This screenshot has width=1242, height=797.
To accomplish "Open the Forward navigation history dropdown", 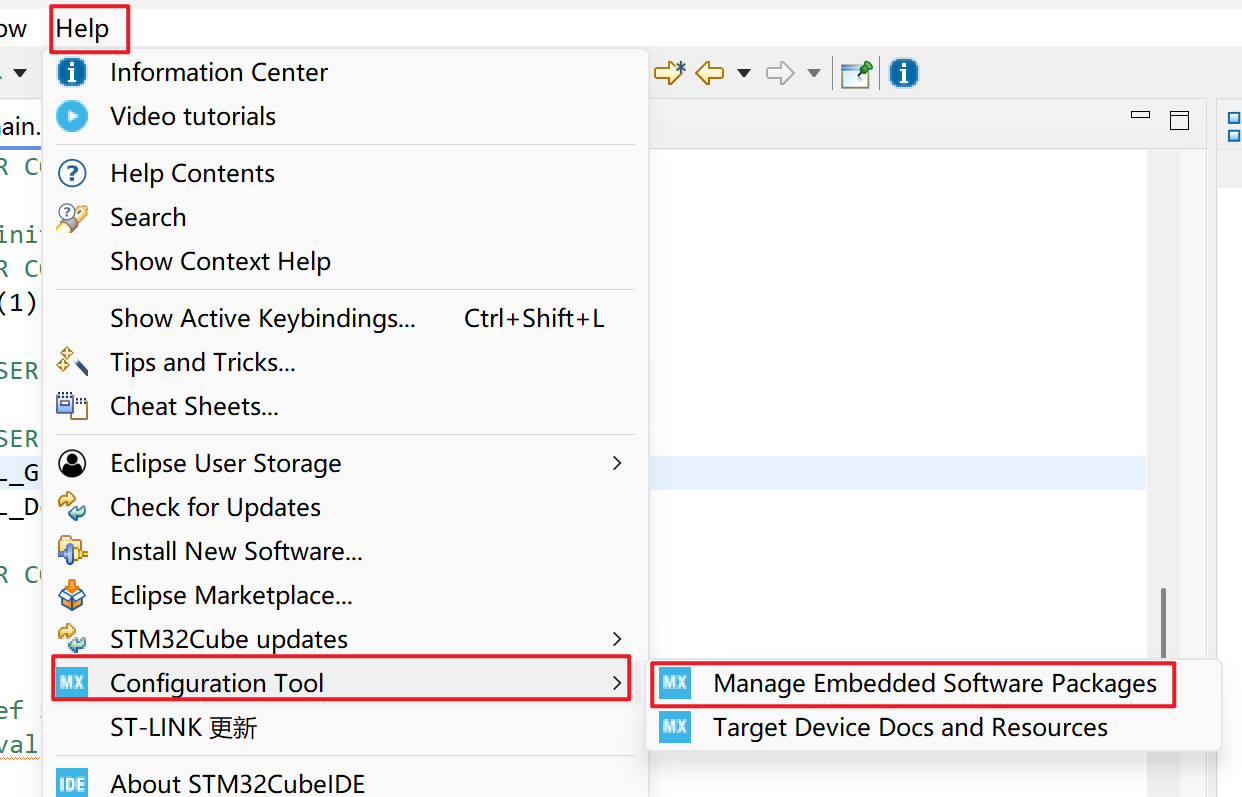I will point(813,73).
